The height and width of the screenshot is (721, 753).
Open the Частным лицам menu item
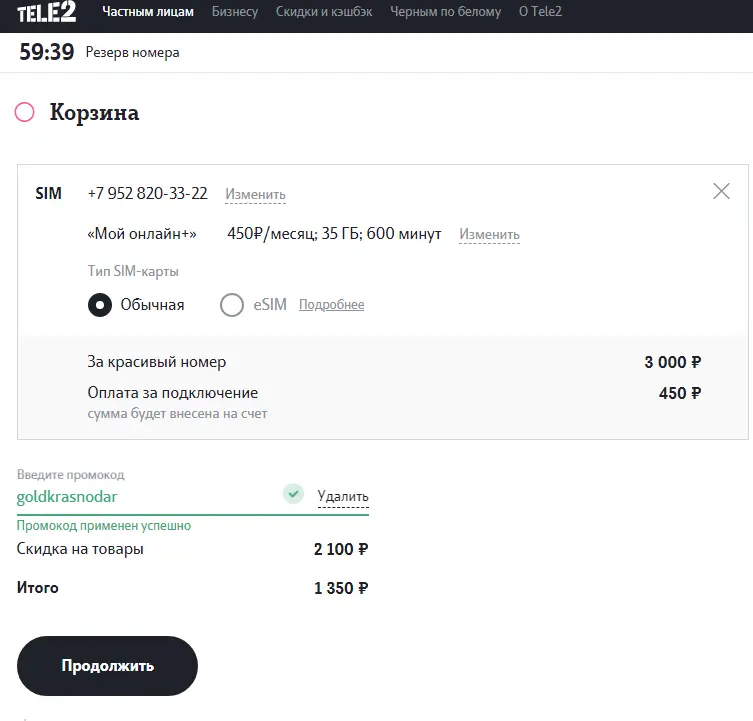pyautogui.click(x=148, y=12)
